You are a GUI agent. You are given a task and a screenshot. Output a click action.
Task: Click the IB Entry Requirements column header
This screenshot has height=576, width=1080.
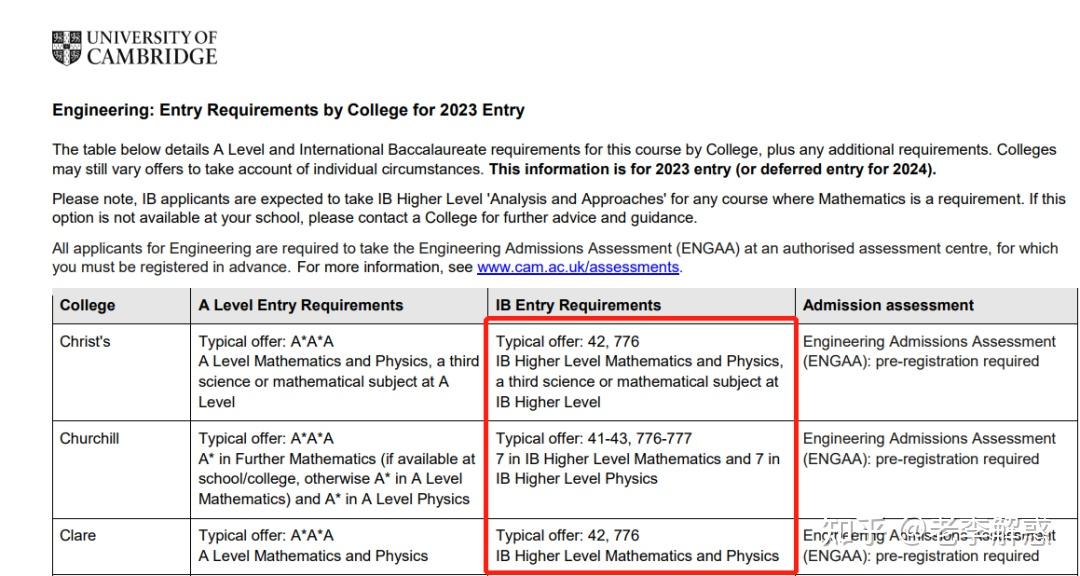click(x=578, y=305)
